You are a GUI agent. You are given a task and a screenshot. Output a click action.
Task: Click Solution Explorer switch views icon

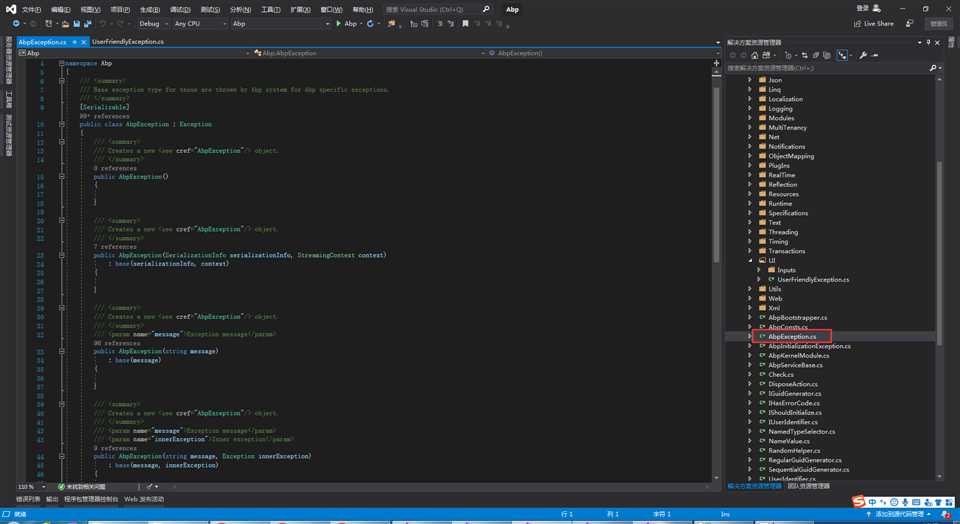(766, 55)
